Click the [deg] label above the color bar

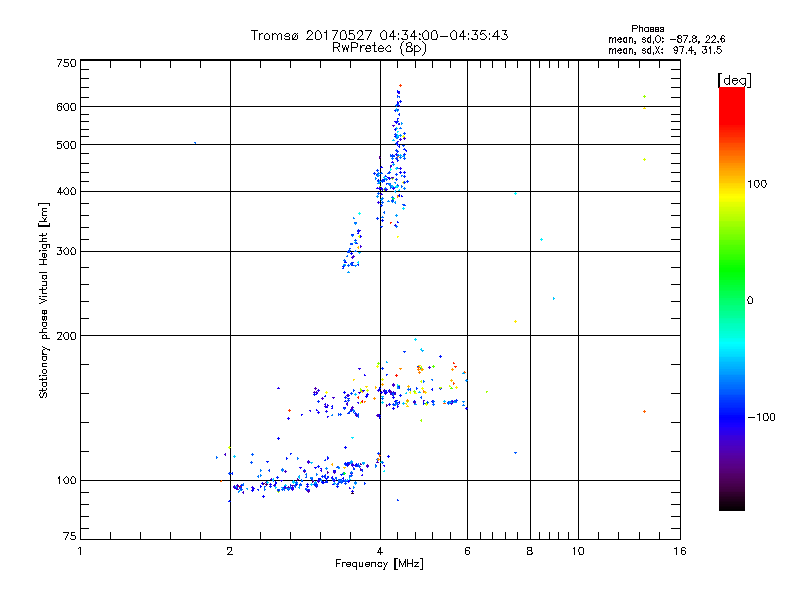734,79
